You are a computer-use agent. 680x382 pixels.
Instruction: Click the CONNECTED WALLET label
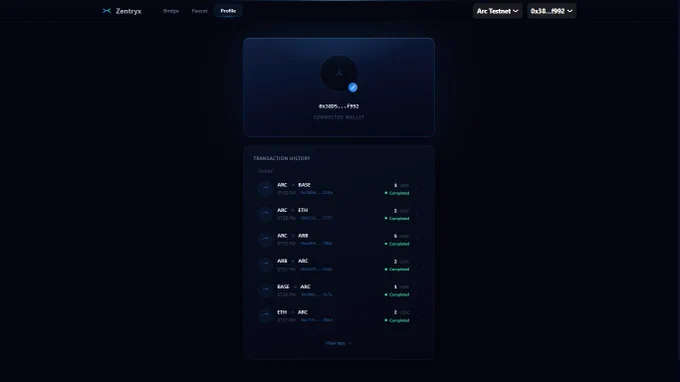(x=339, y=118)
